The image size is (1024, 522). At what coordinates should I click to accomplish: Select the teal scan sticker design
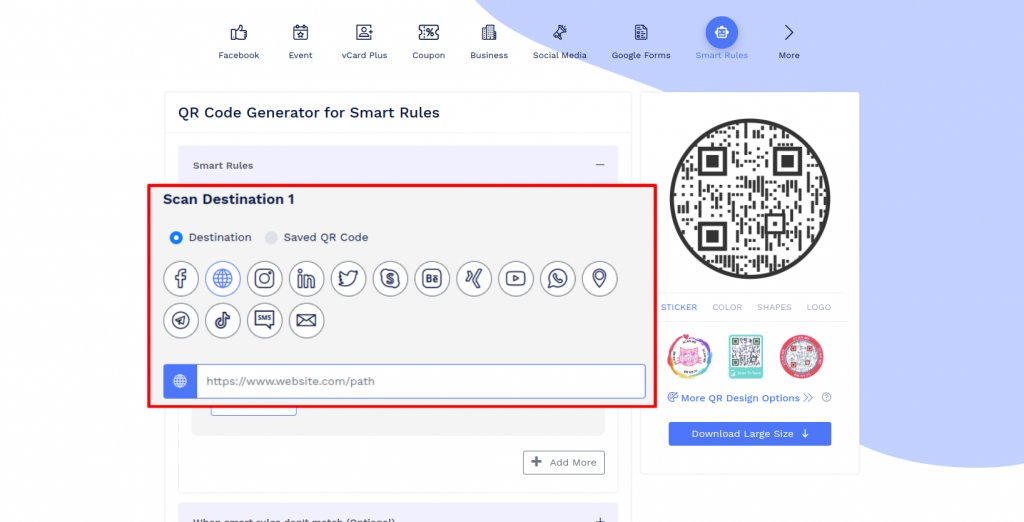point(746,356)
